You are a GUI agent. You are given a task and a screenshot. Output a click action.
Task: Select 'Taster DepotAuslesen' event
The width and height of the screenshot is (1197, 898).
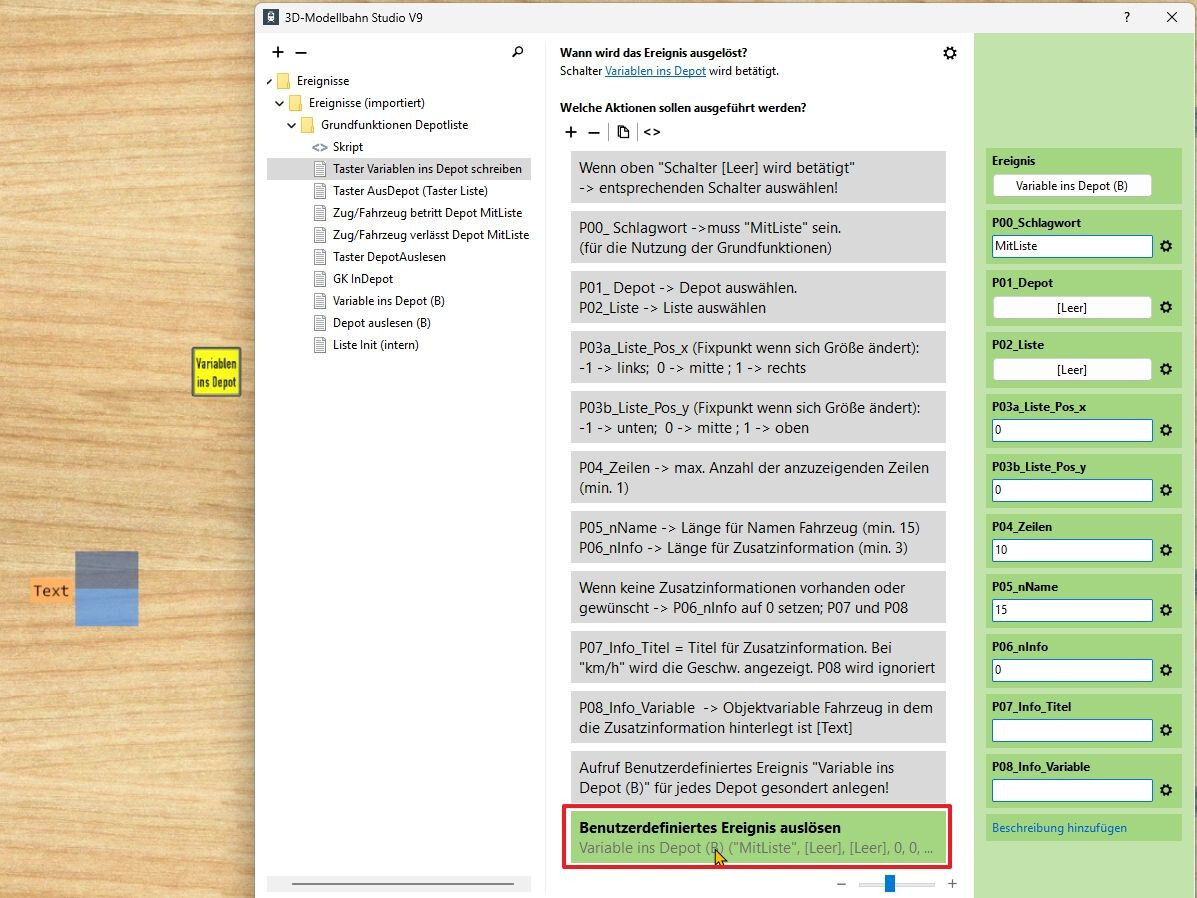pyautogui.click(x=389, y=257)
